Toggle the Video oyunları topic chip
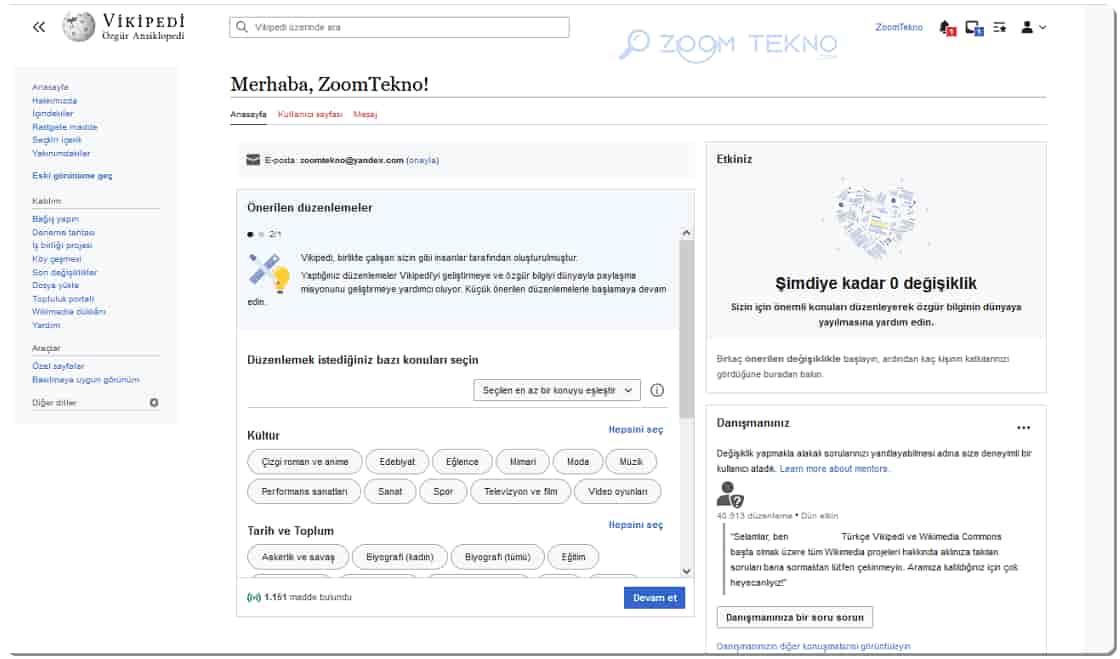The height and width of the screenshot is (659, 1120). coord(618,491)
